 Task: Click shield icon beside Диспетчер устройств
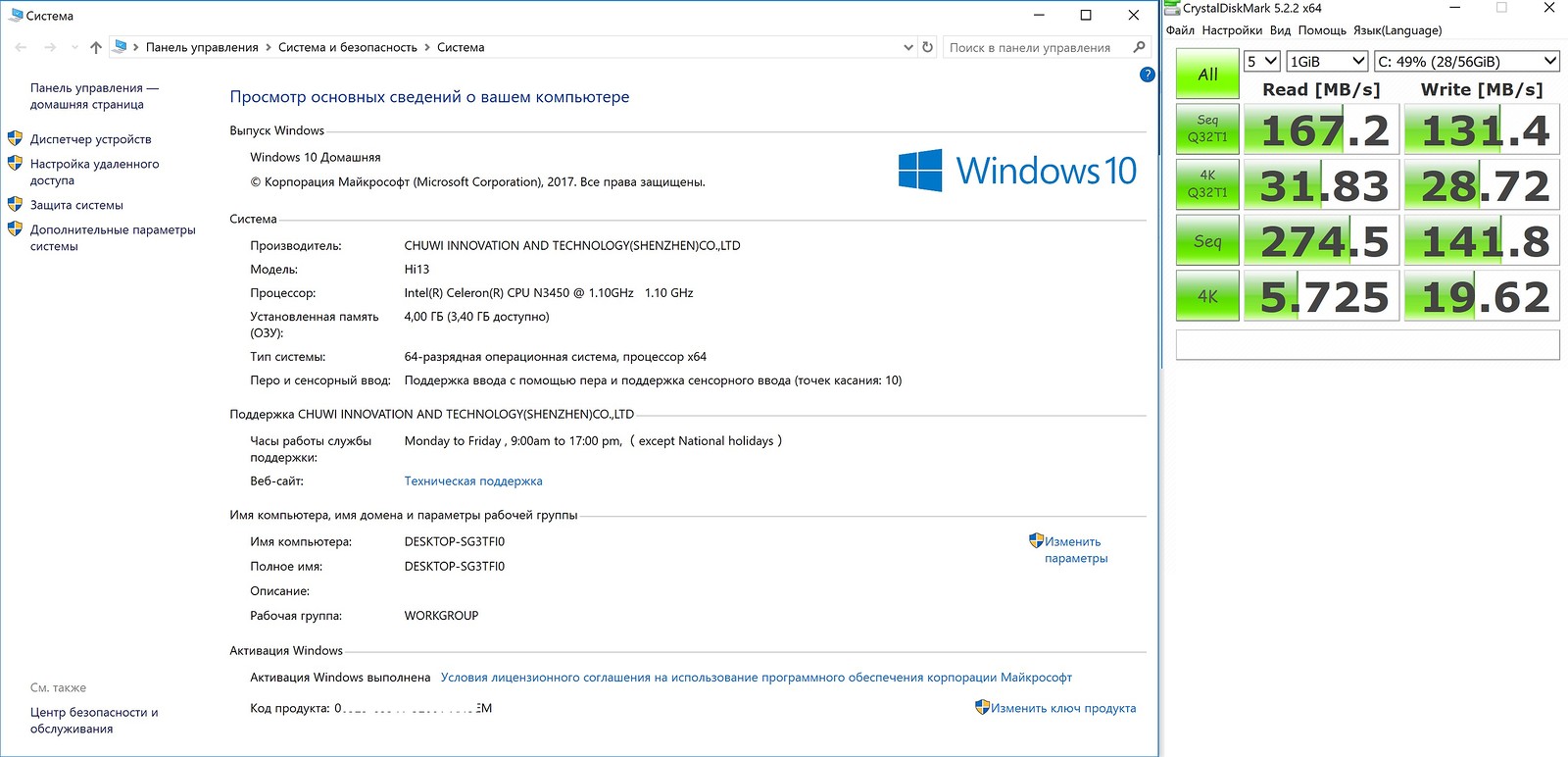click(x=15, y=138)
